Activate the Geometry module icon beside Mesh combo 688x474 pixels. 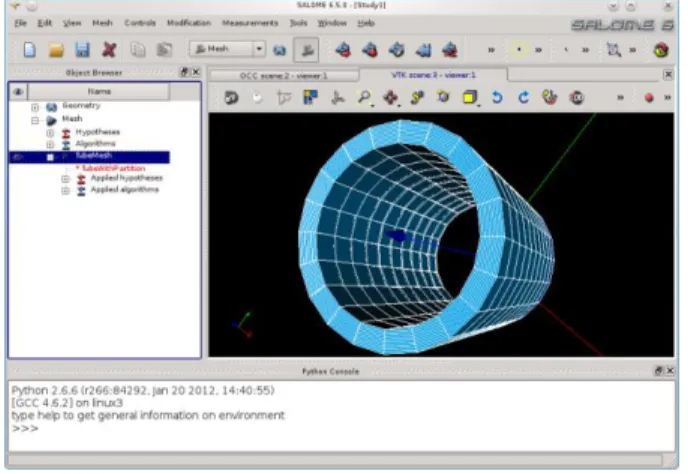pos(280,50)
